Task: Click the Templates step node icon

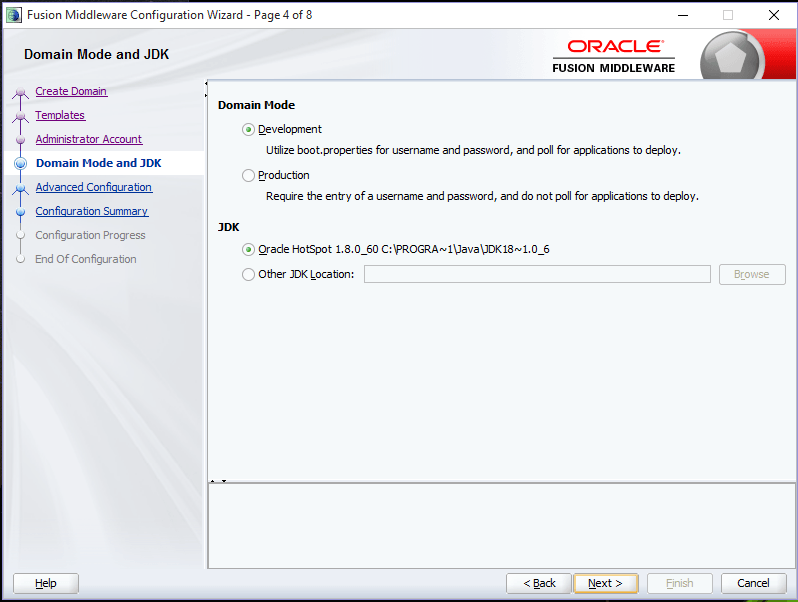Action: pyautogui.click(x=20, y=117)
